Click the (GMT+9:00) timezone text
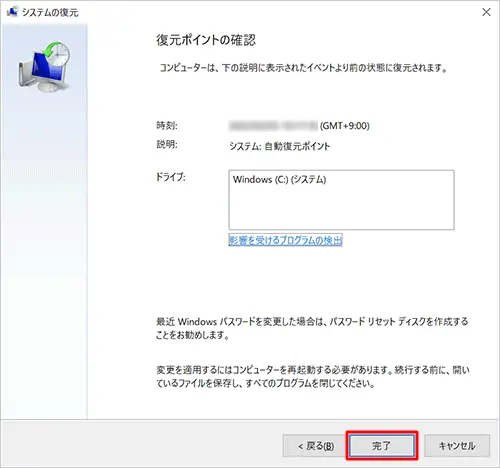The width and height of the screenshot is (500, 468). pos(345,126)
